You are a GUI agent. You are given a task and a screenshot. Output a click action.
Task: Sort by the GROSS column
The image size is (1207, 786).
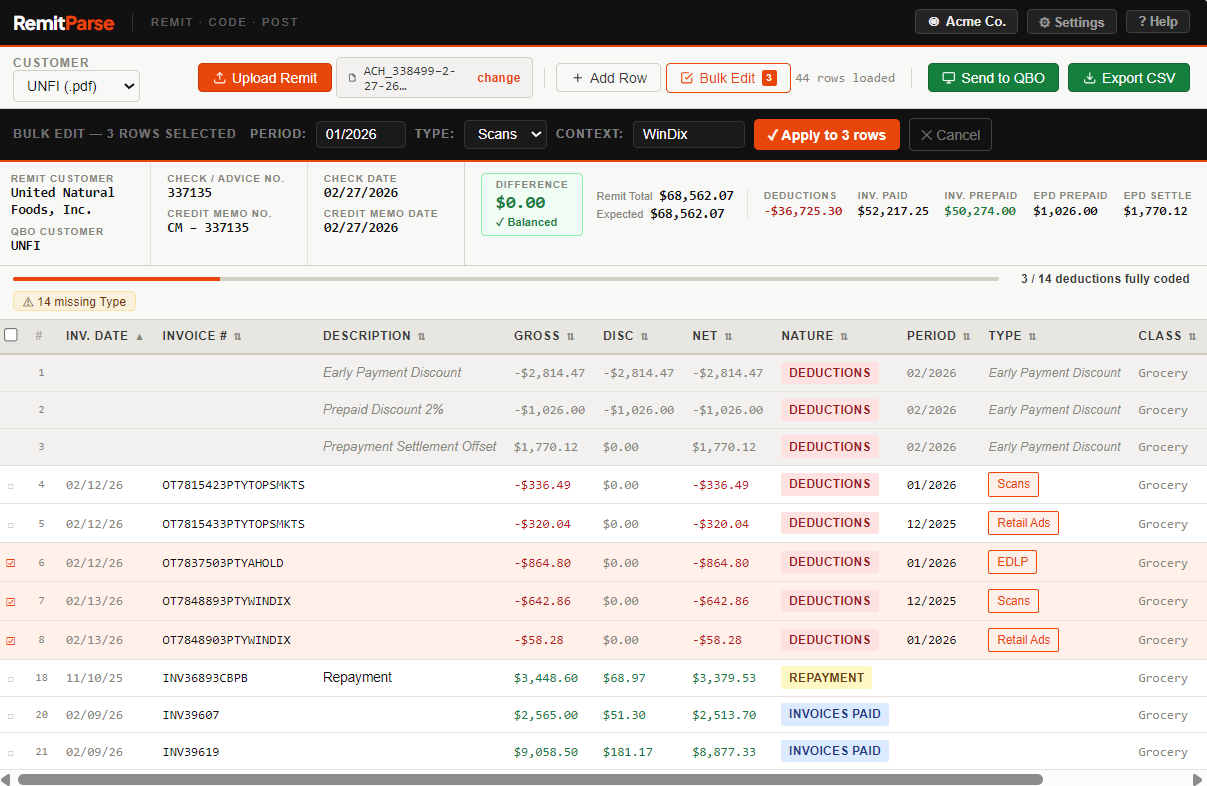click(x=544, y=336)
